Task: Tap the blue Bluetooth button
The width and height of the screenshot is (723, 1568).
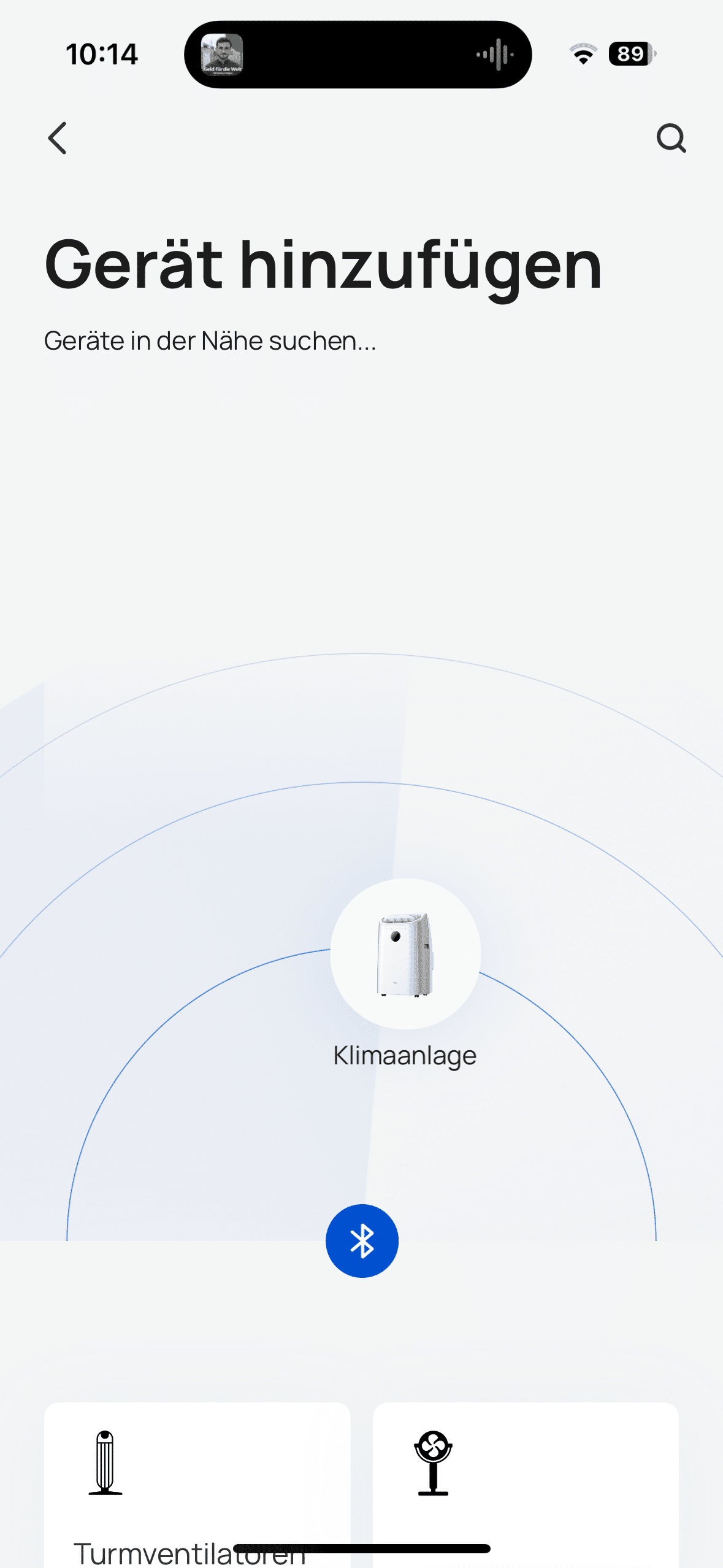Action: point(362,1240)
